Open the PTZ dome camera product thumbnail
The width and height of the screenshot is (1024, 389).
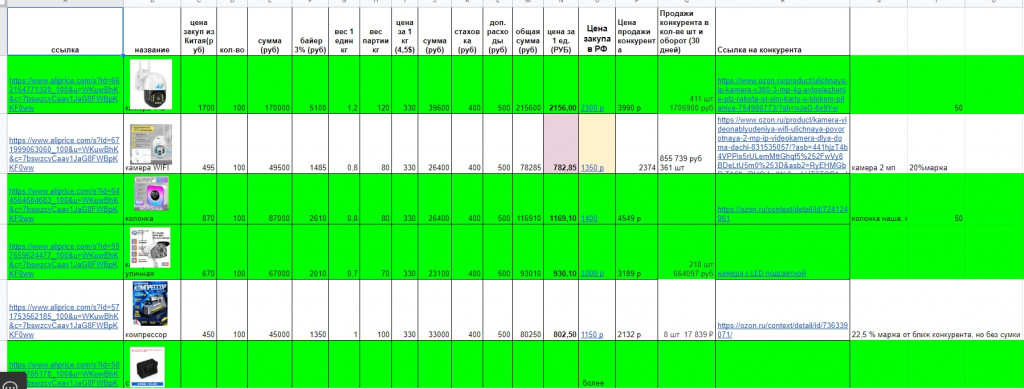(151, 84)
